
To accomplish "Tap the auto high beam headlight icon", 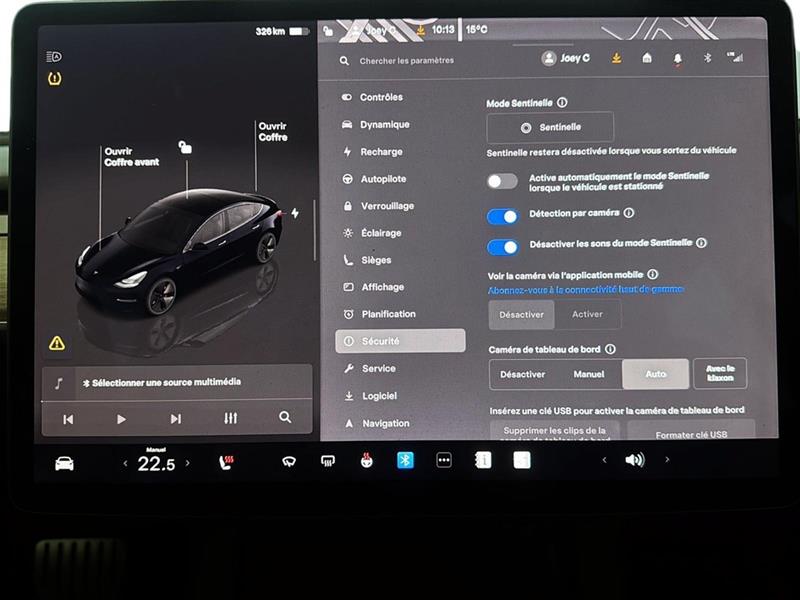I will point(54,57).
